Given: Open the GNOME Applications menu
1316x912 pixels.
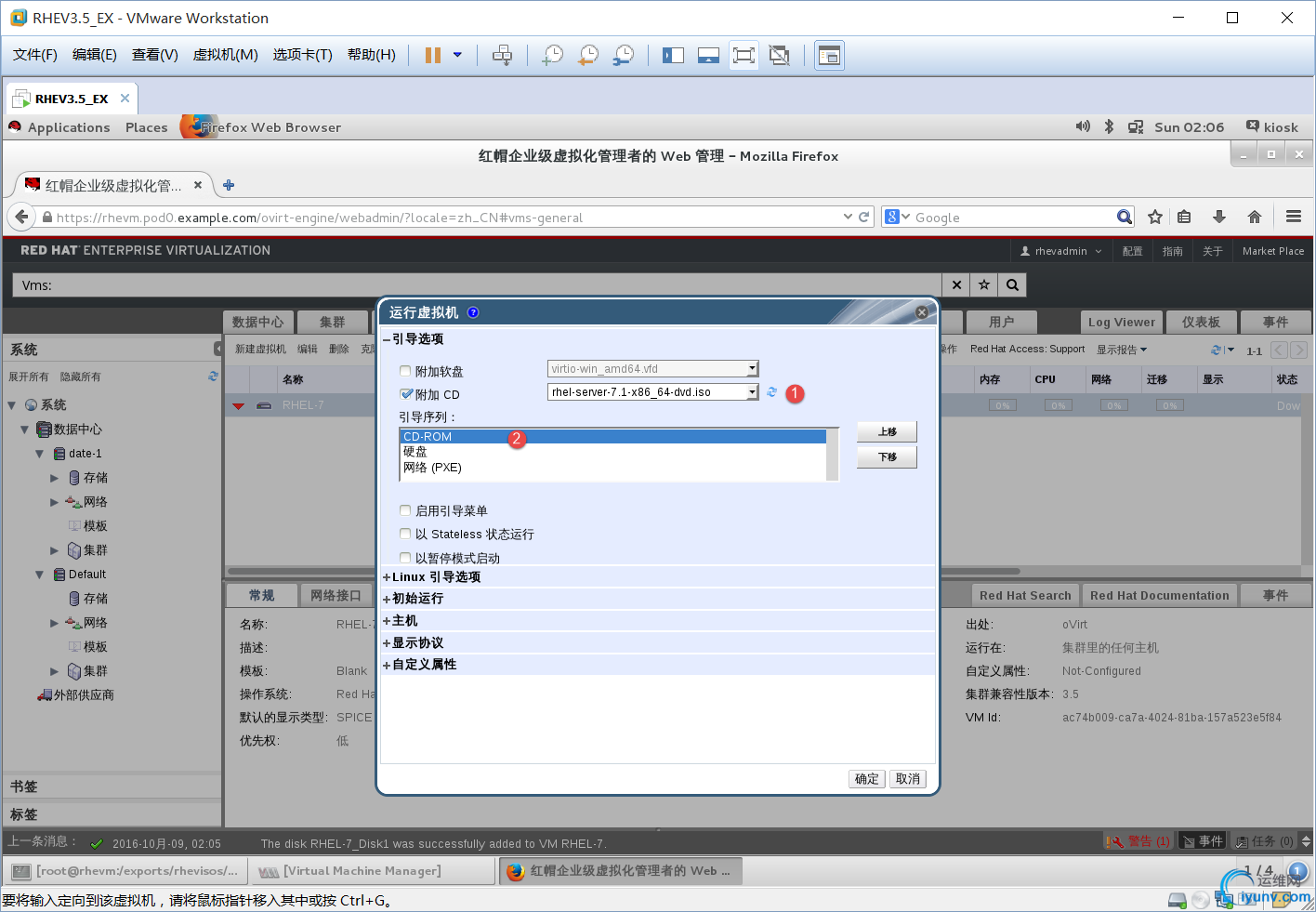Looking at the screenshot, I should click(x=69, y=127).
